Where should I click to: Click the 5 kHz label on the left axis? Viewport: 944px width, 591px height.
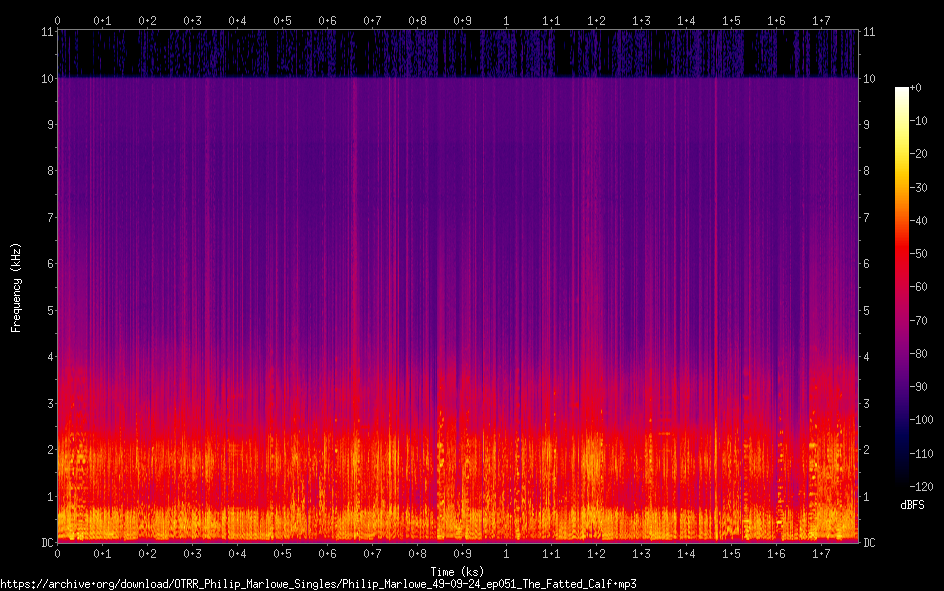click(48, 310)
